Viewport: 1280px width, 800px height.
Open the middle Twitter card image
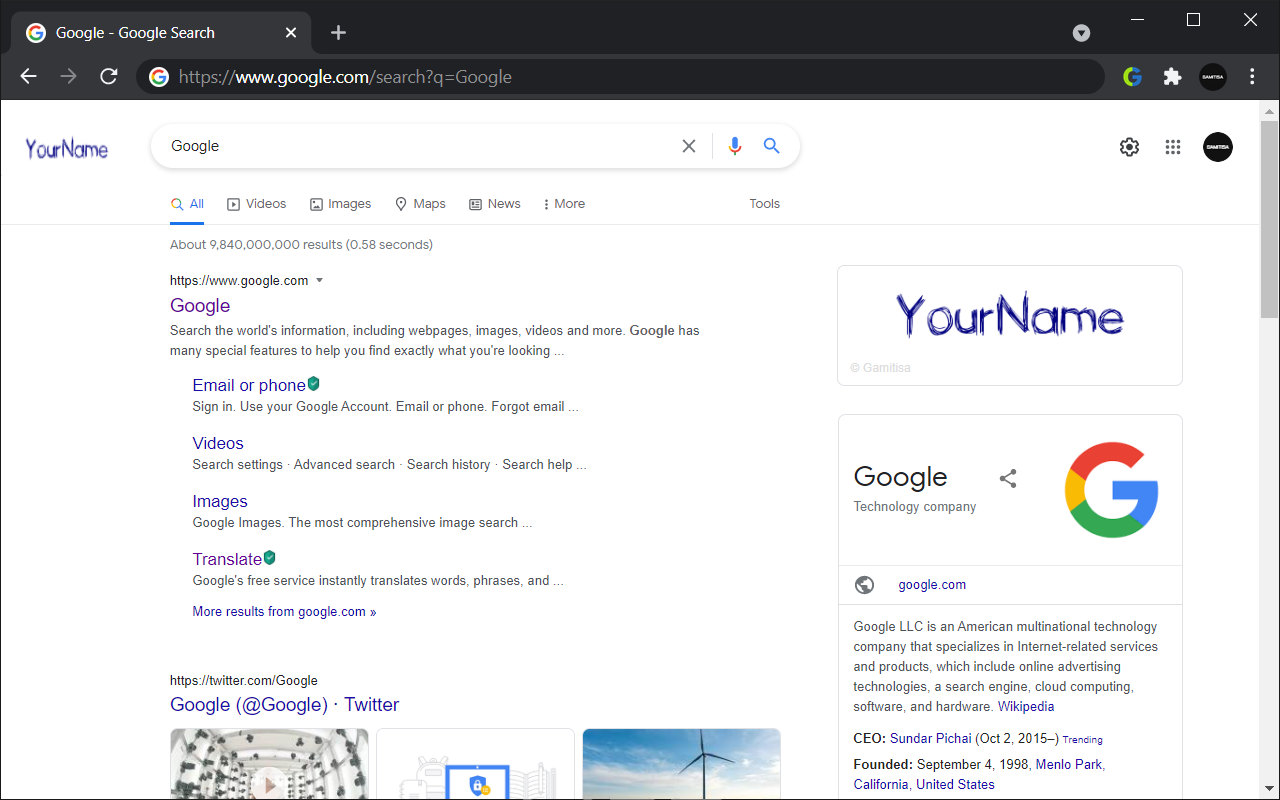[475, 764]
